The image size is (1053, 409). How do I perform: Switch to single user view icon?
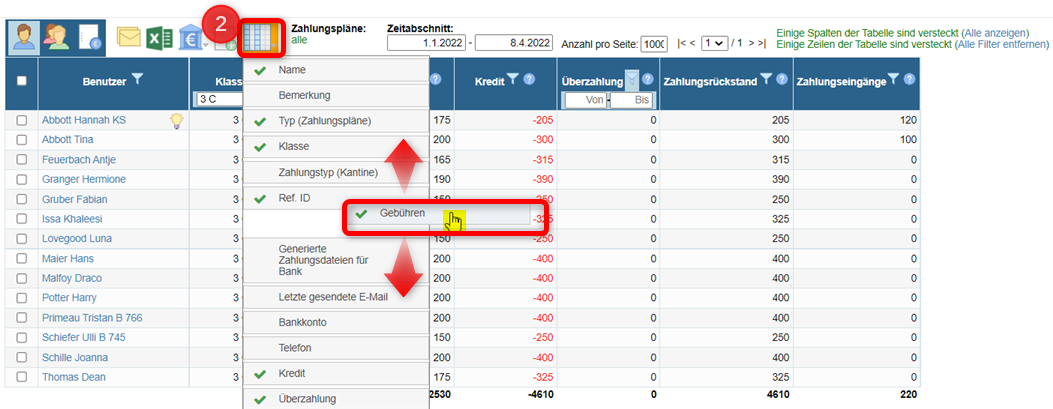[x=24, y=37]
